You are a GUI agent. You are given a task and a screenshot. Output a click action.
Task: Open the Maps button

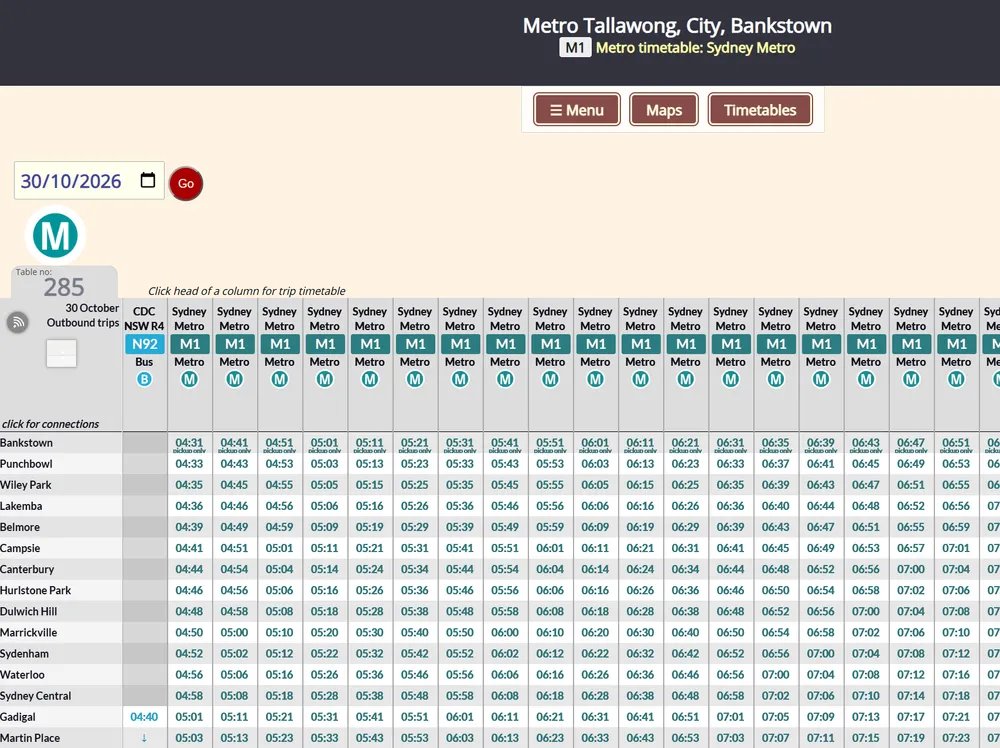tap(664, 110)
